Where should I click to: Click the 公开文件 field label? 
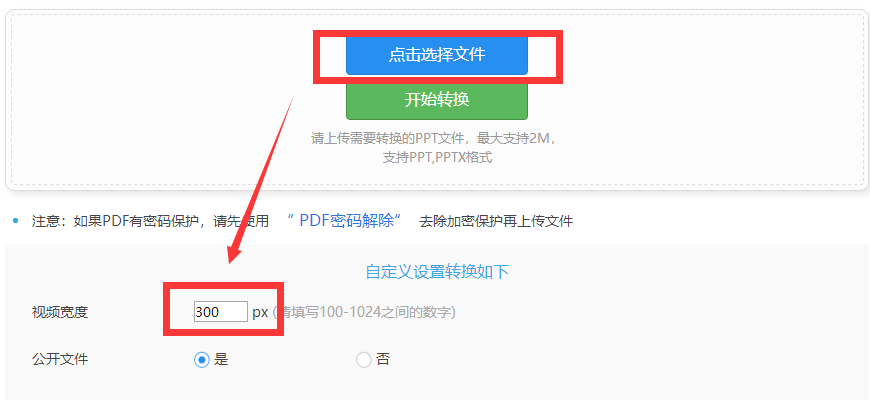tap(60, 359)
